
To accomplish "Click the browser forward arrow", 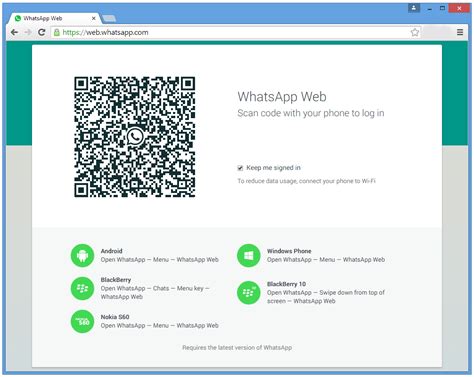I will pos(28,32).
